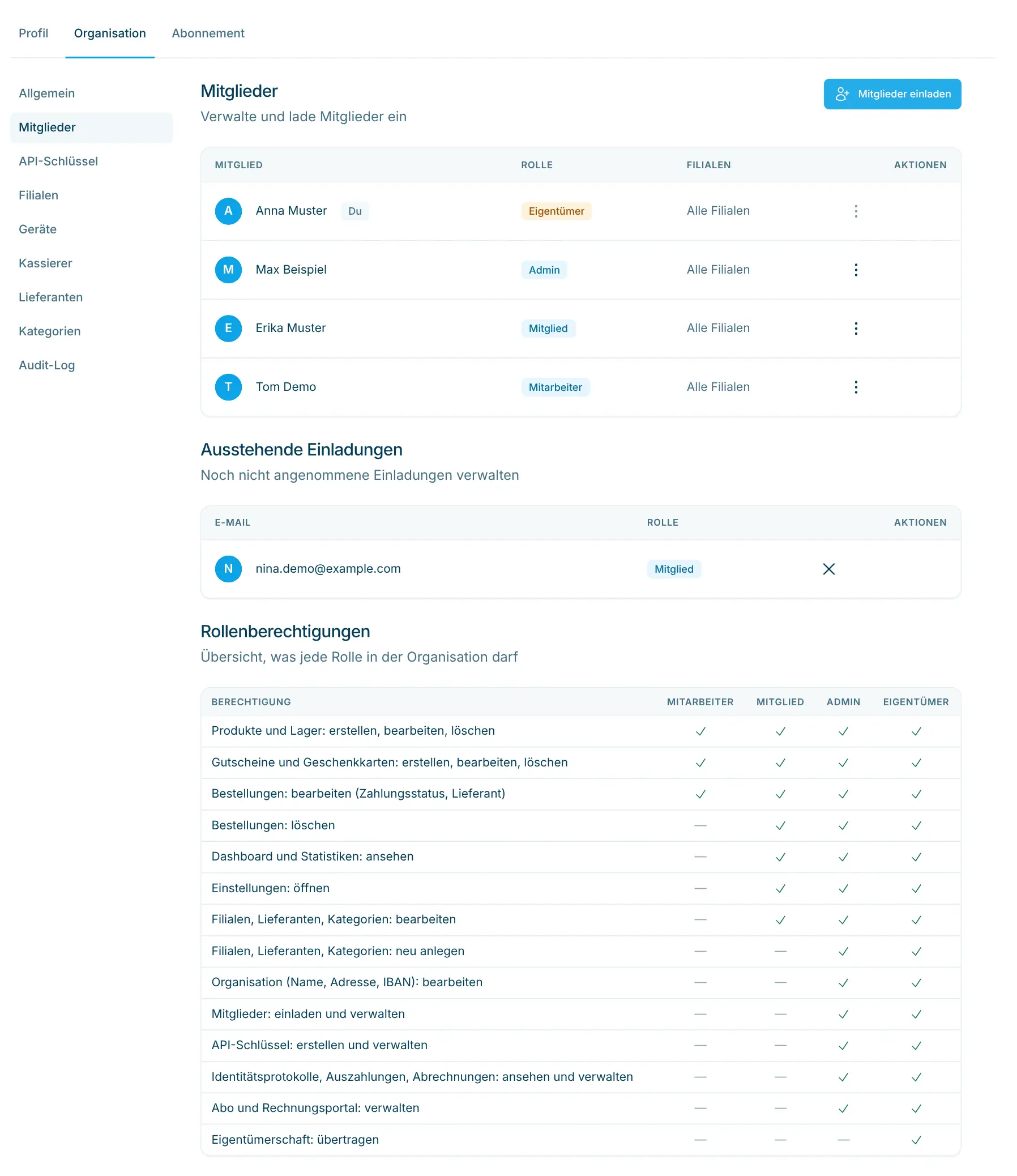Image resolution: width=1017 pixels, height=1176 pixels.
Task: Cancel the invitation for nina.demo@example.com
Action: click(x=828, y=569)
